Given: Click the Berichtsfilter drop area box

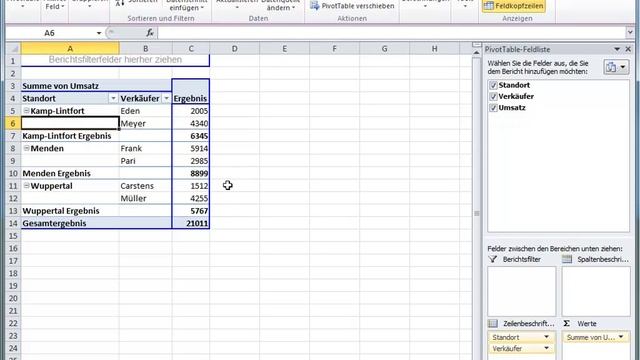Looking at the screenshot, I should click(x=522, y=291).
